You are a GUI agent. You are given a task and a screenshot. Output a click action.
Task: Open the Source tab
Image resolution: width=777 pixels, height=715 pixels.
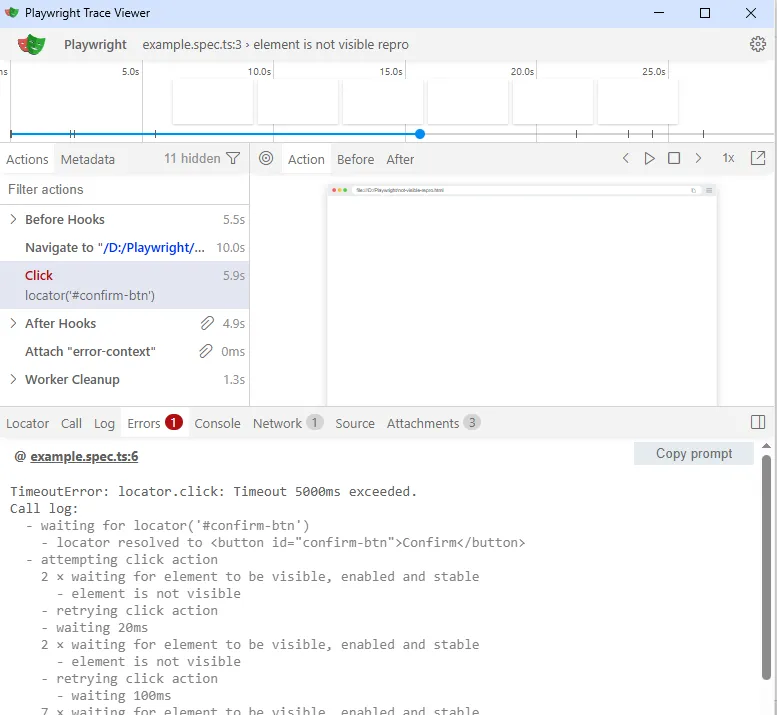[x=355, y=423]
